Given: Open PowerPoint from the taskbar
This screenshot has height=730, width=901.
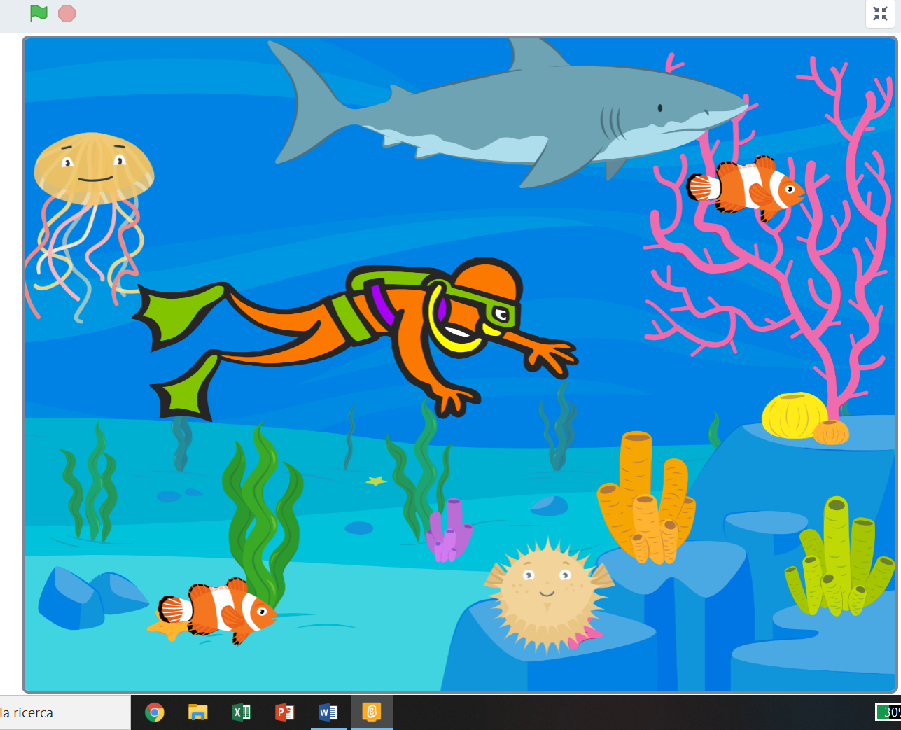Looking at the screenshot, I should point(285,712).
